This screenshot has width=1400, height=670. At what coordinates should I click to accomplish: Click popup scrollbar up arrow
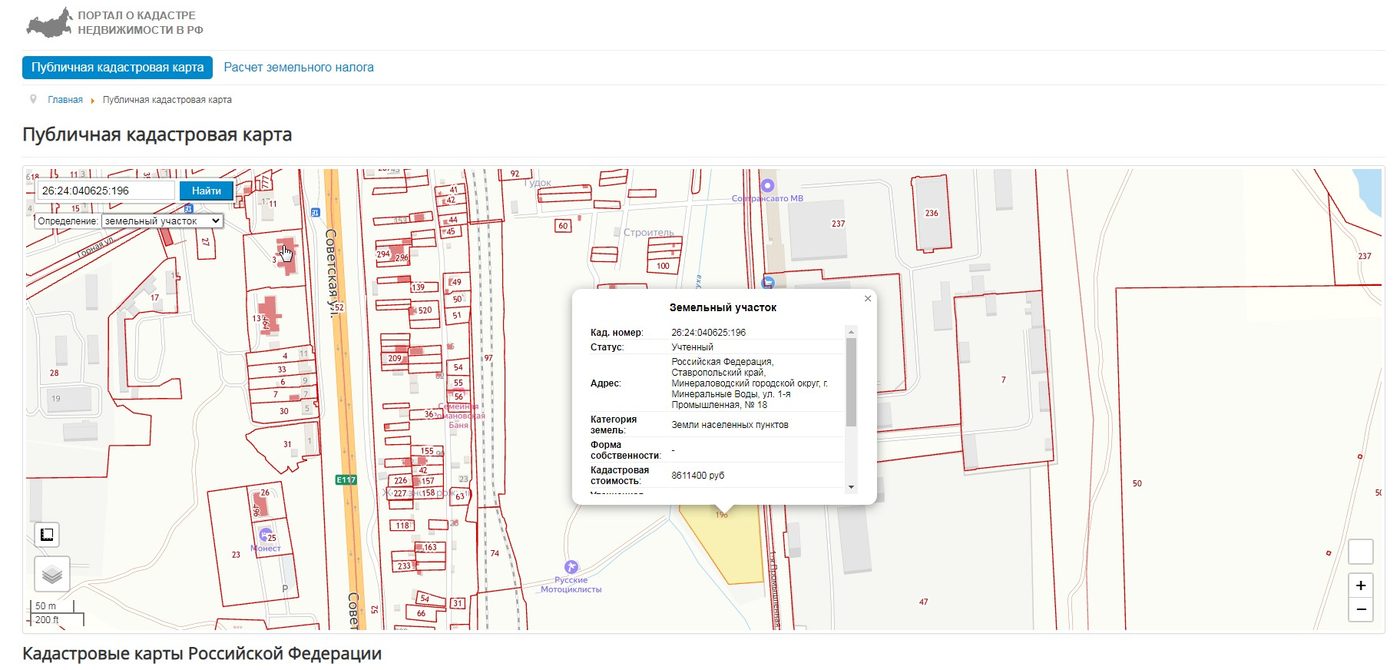[x=851, y=331]
